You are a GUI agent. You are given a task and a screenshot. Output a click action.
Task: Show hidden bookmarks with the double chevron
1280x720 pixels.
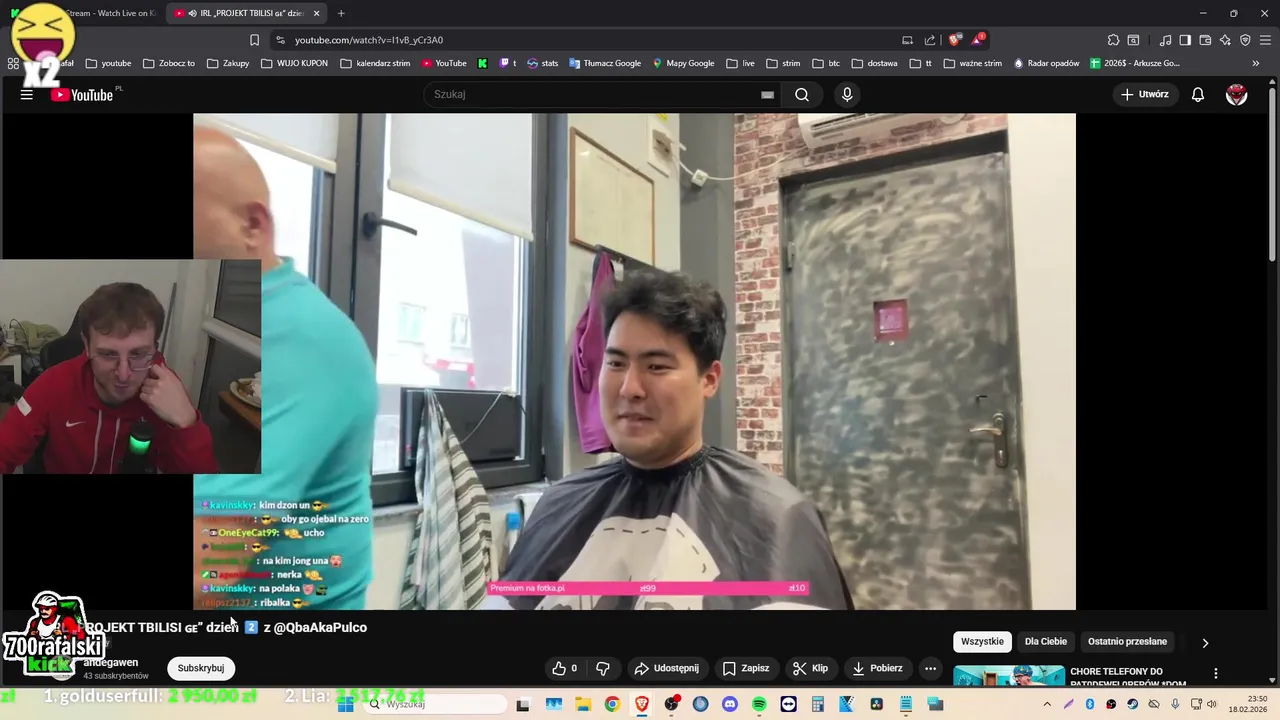point(1256,63)
